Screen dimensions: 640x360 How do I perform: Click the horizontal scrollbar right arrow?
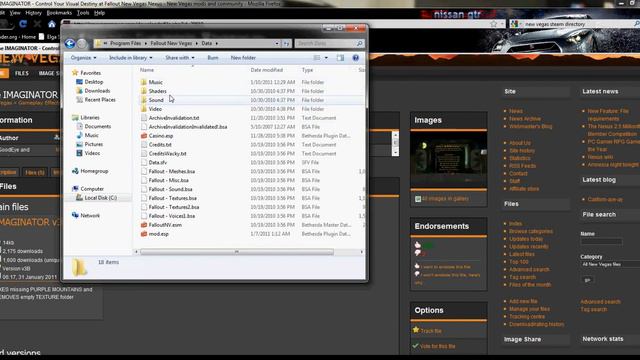pyautogui.click(x=361, y=252)
